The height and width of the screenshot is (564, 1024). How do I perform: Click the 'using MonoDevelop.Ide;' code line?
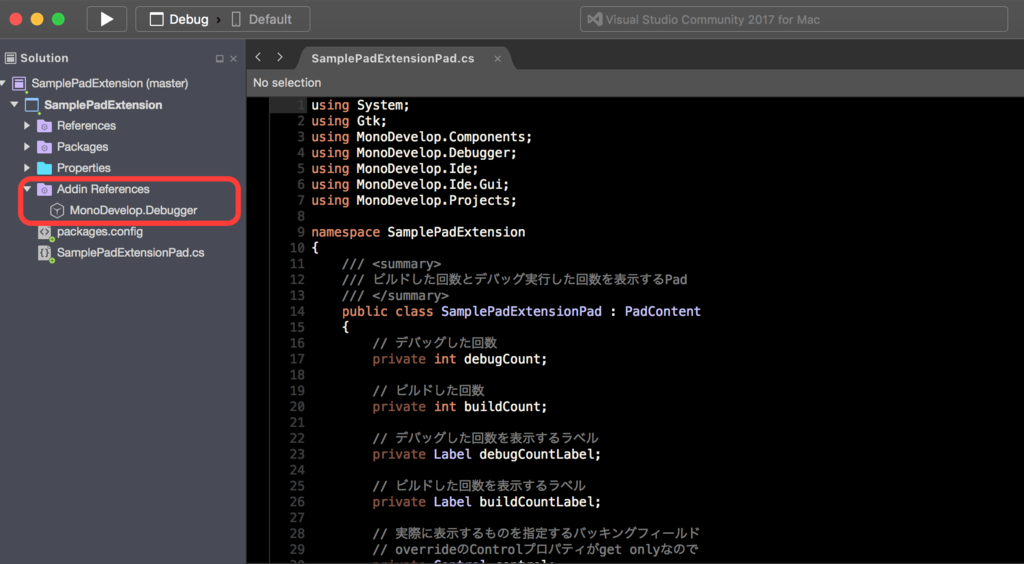tap(394, 168)
